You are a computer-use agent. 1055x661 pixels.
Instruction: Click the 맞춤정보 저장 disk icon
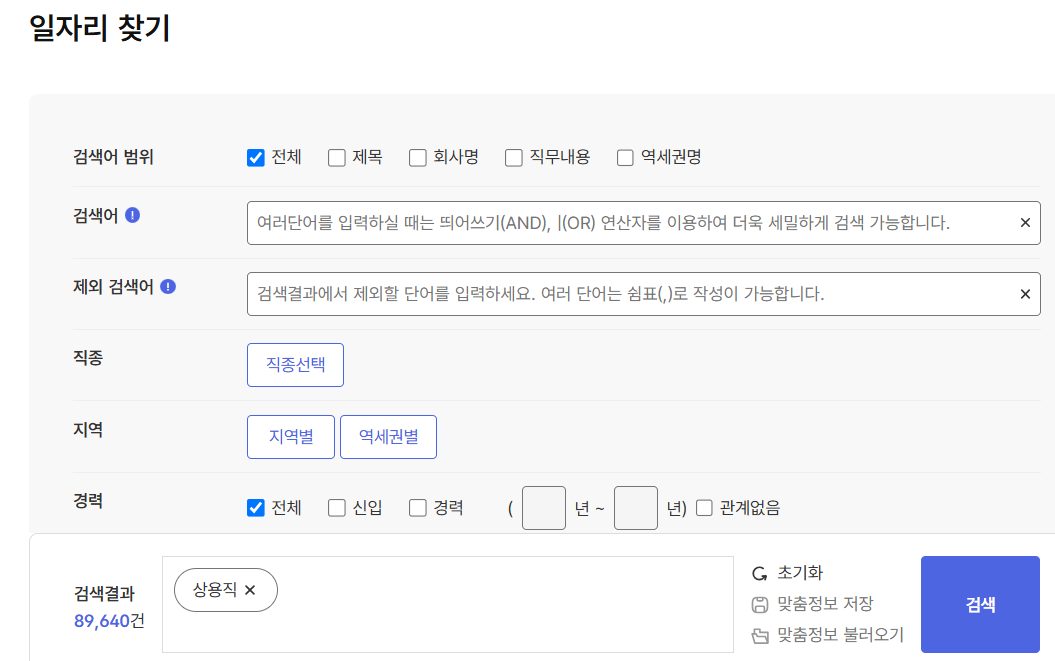click(x=760, y=604)
